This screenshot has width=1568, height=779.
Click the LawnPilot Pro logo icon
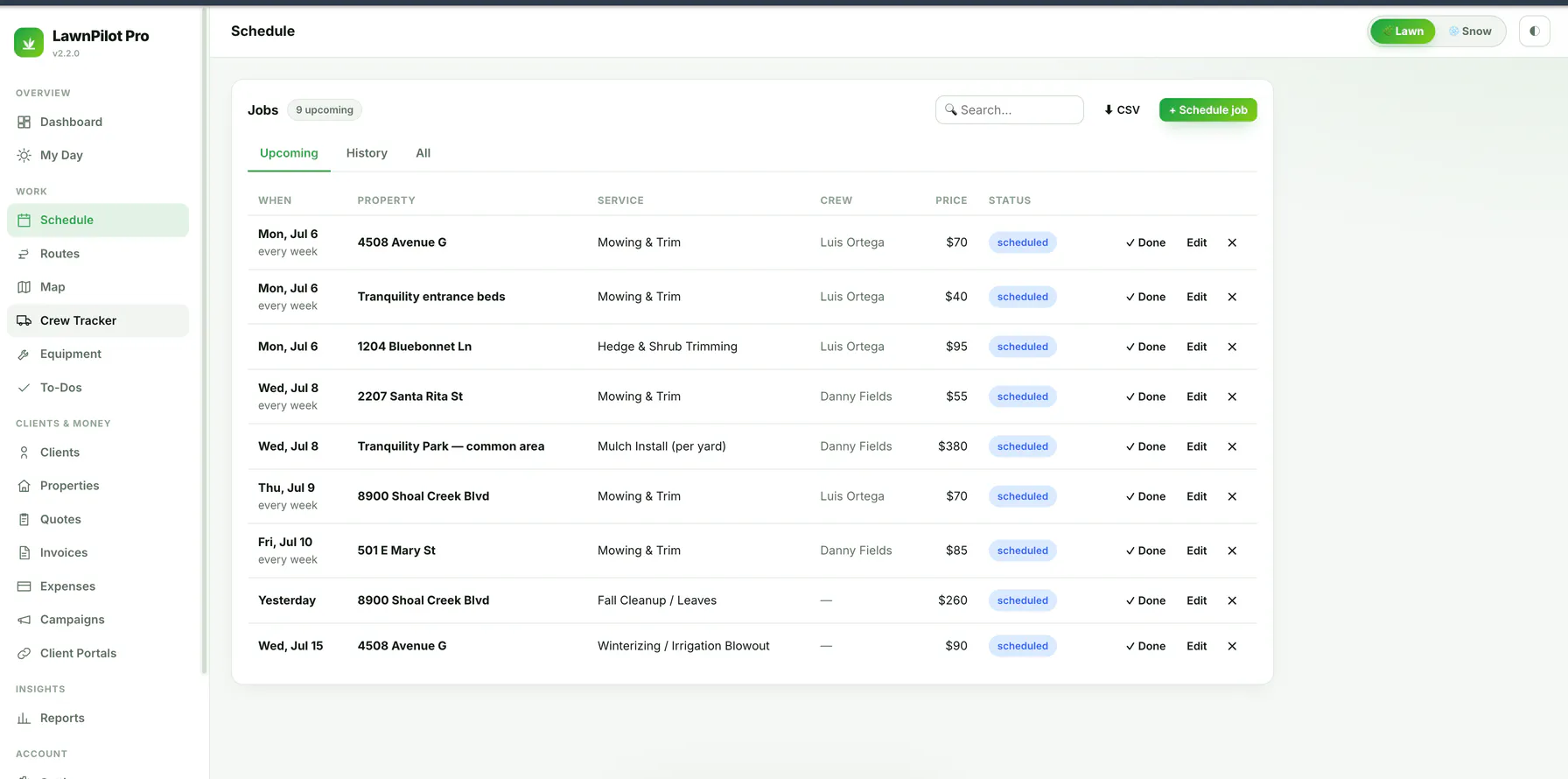(29, 42)
